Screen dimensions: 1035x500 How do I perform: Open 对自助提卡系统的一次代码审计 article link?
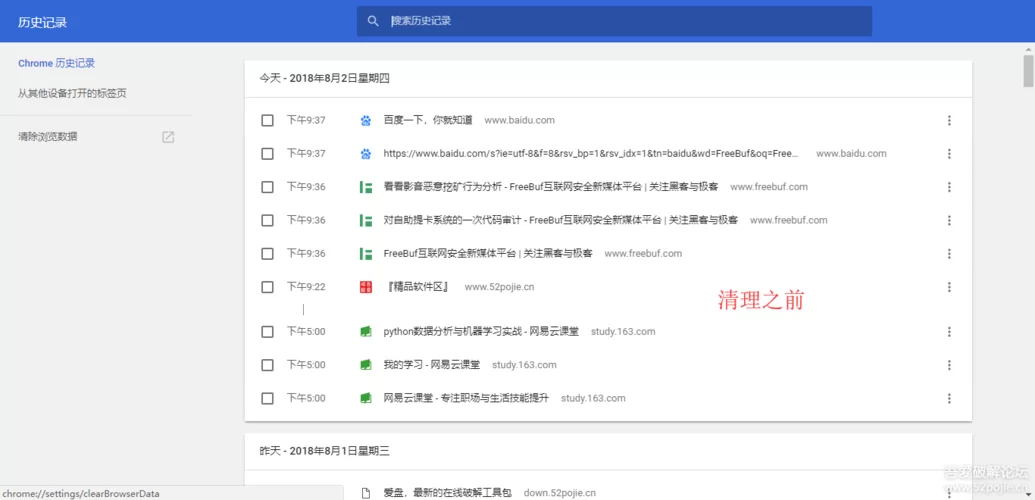click(560, 220)
